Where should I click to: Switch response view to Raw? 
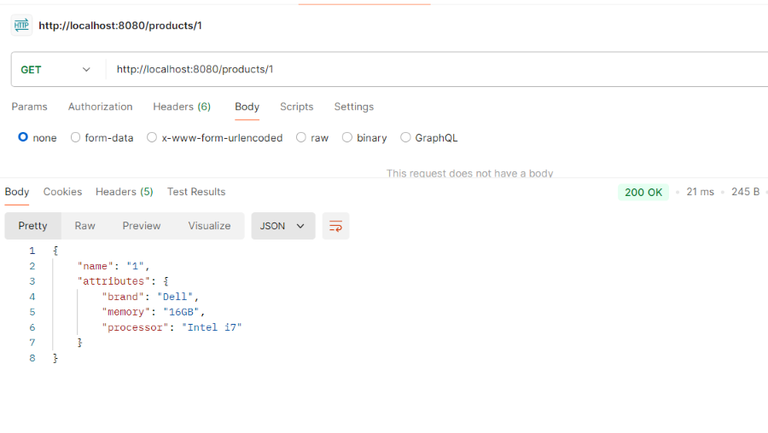pos(85,226)
